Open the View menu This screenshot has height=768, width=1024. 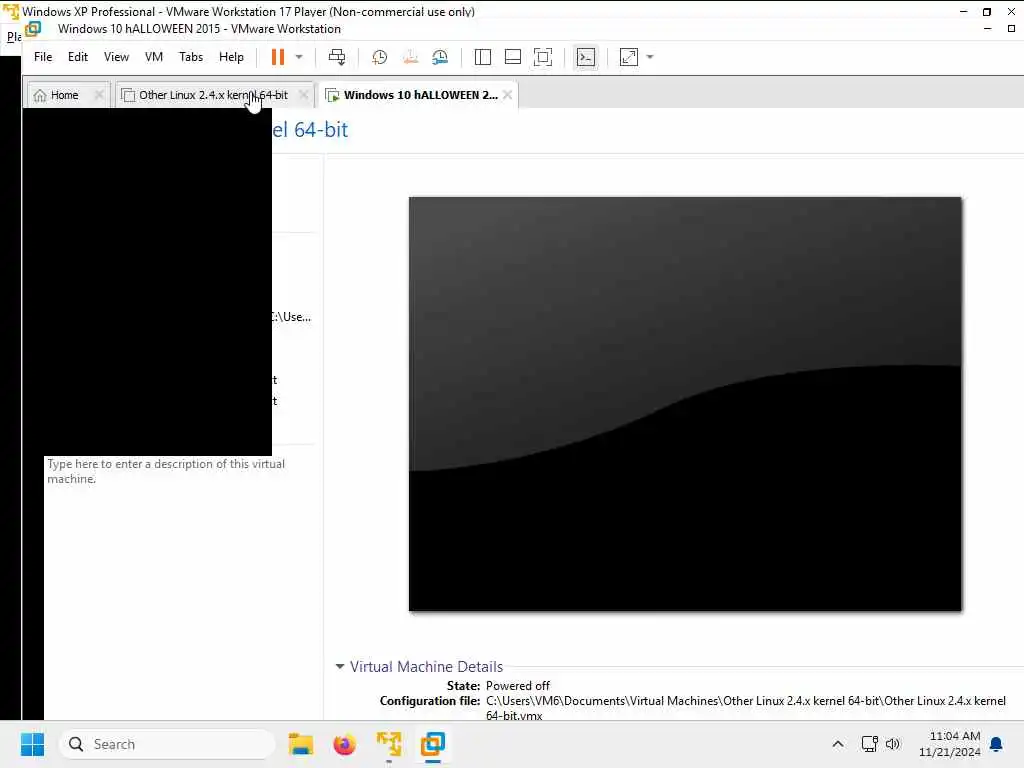click(116, 57)
